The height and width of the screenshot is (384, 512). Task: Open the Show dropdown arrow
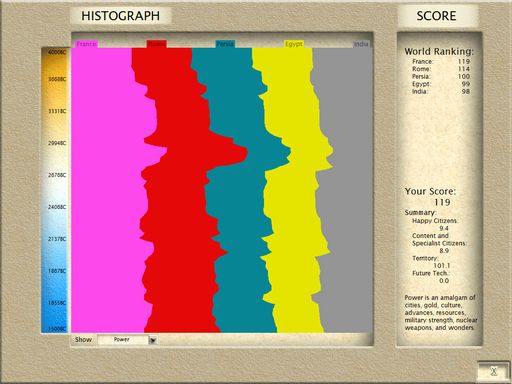click(153, 340)
